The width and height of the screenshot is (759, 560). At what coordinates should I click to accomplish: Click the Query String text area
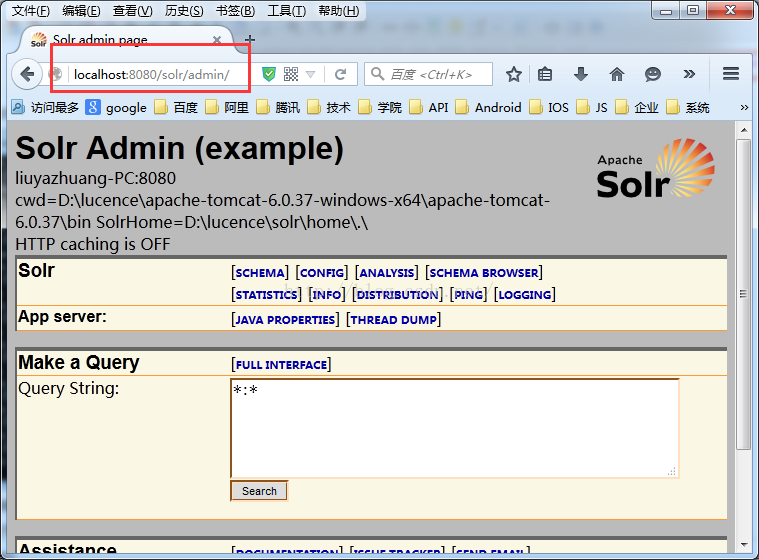click(455, 428)
